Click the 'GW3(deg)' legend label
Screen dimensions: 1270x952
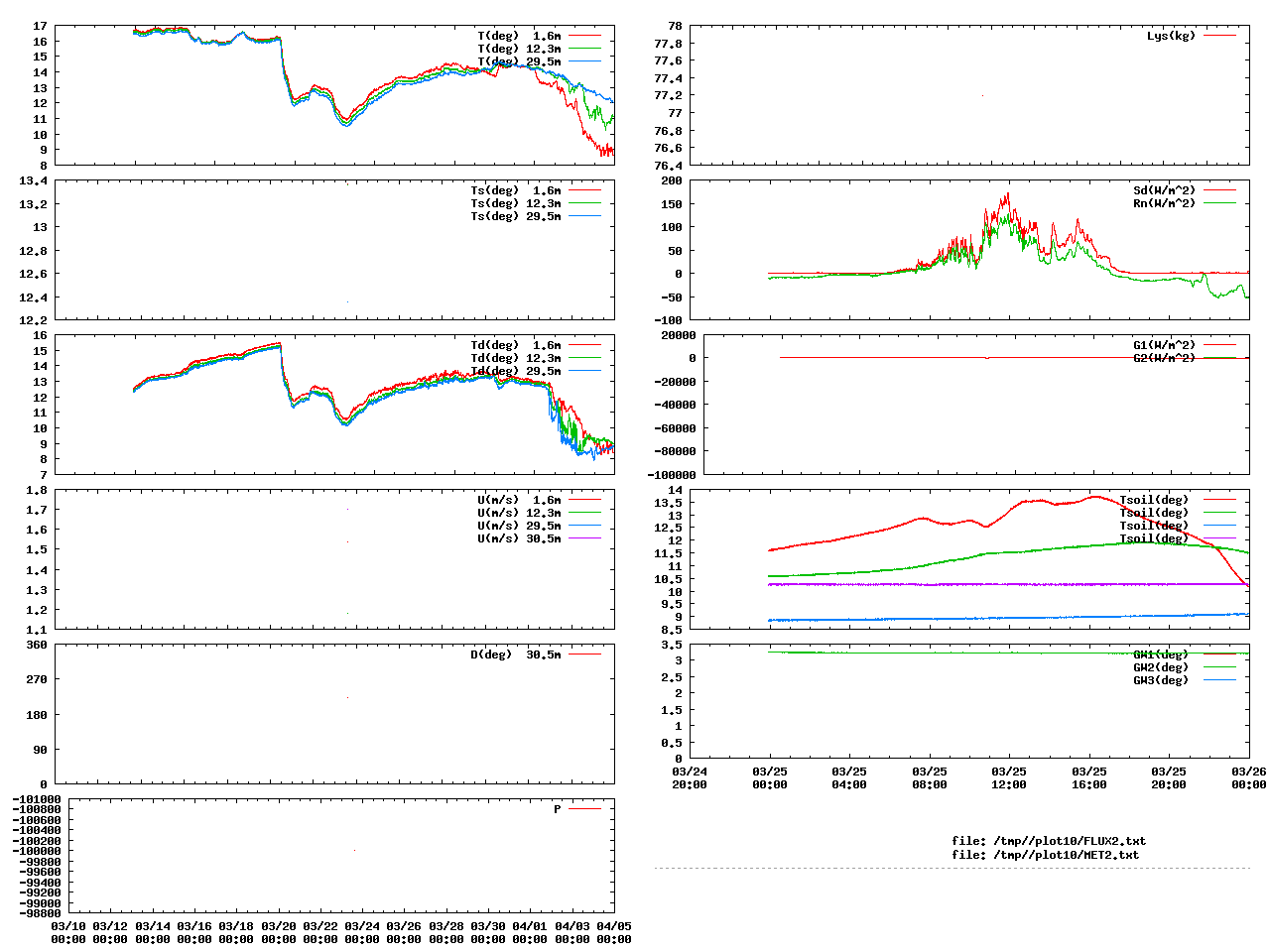tap(1161, 680)
